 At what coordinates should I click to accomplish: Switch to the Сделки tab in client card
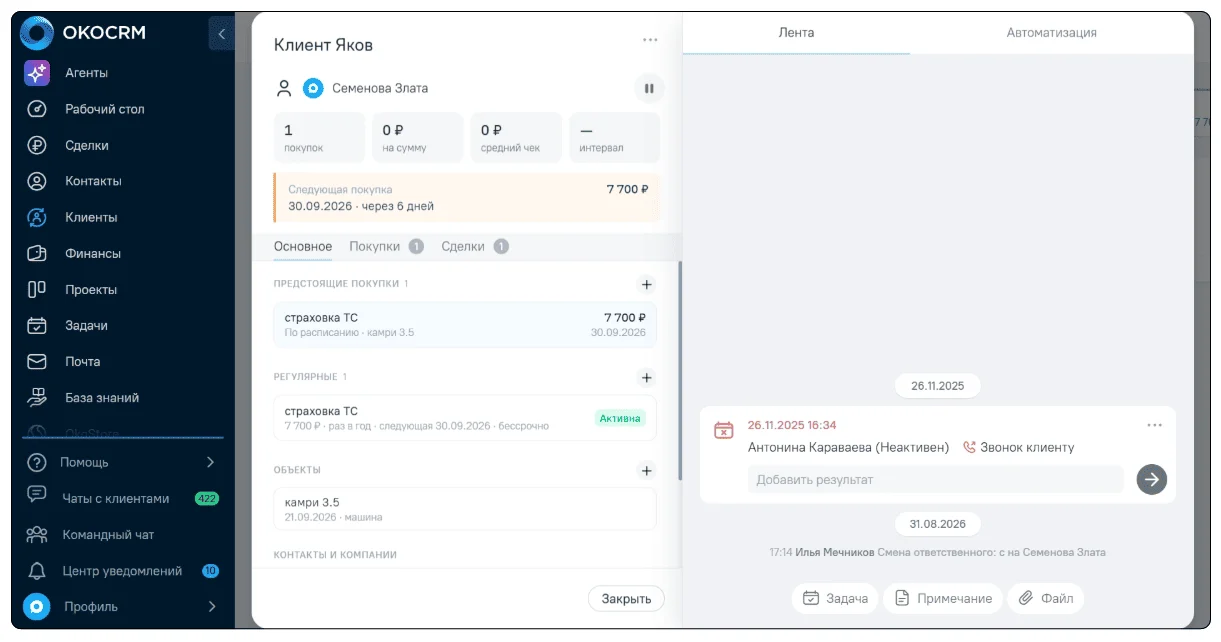475,246
